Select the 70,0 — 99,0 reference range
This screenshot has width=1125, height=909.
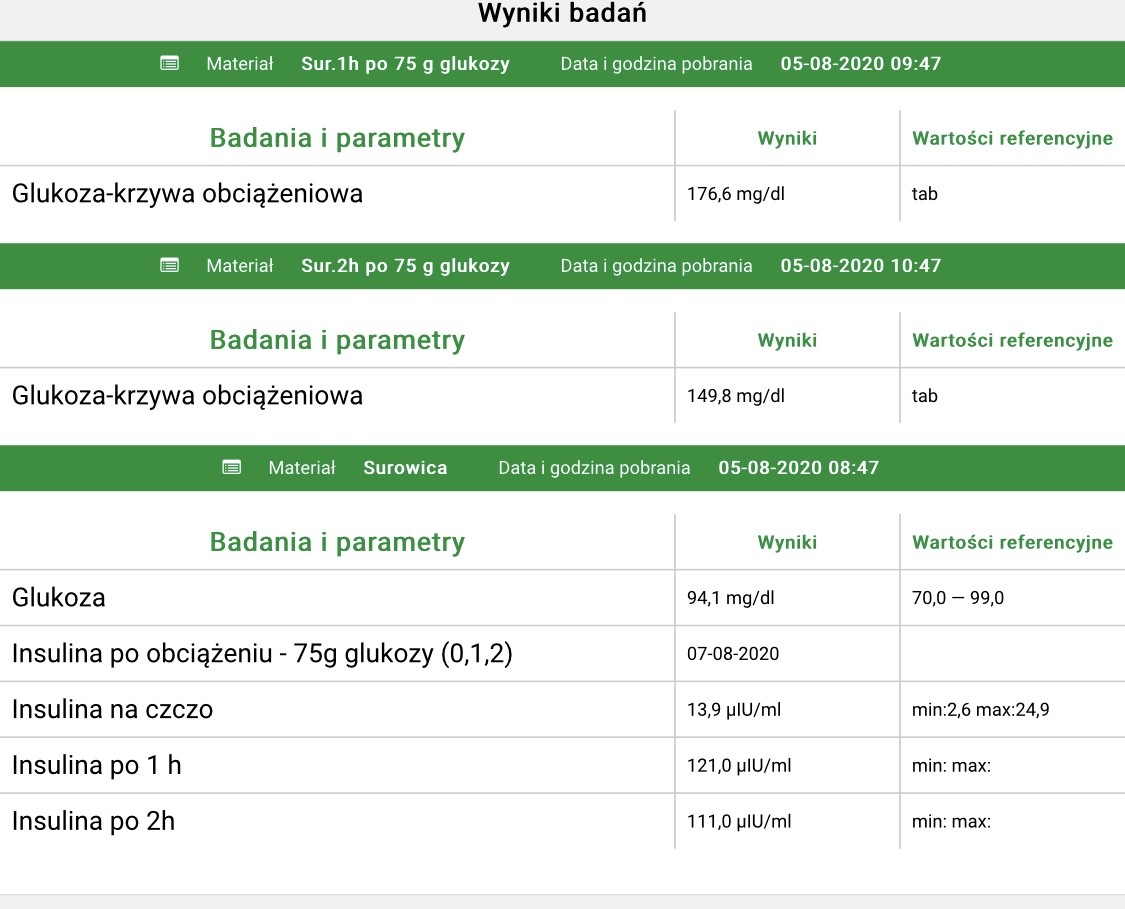pos(958,598)
